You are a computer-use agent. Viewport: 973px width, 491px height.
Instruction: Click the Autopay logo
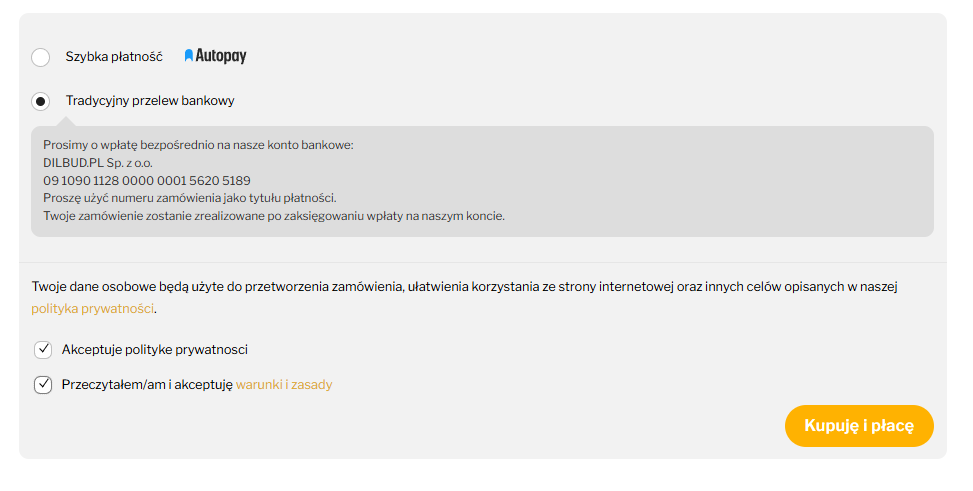tap(215, 57)
